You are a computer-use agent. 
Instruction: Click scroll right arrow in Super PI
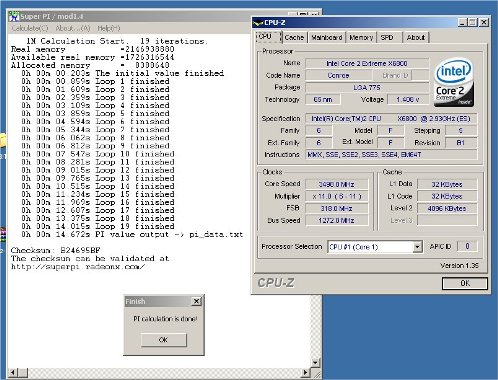(x=306, y=373)
